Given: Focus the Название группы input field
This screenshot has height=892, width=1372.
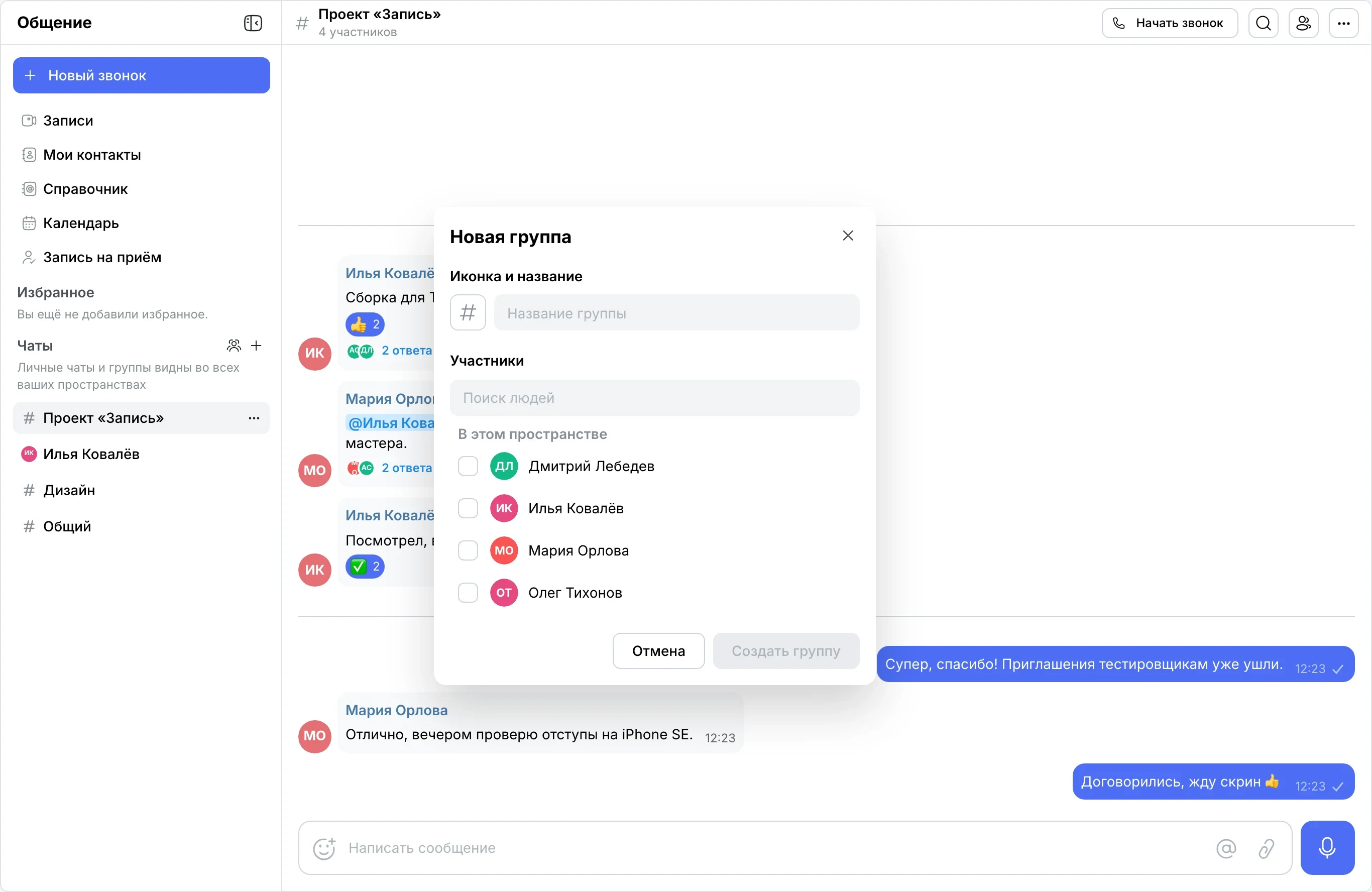Looking at the screenshot, I should pos(676,312).
